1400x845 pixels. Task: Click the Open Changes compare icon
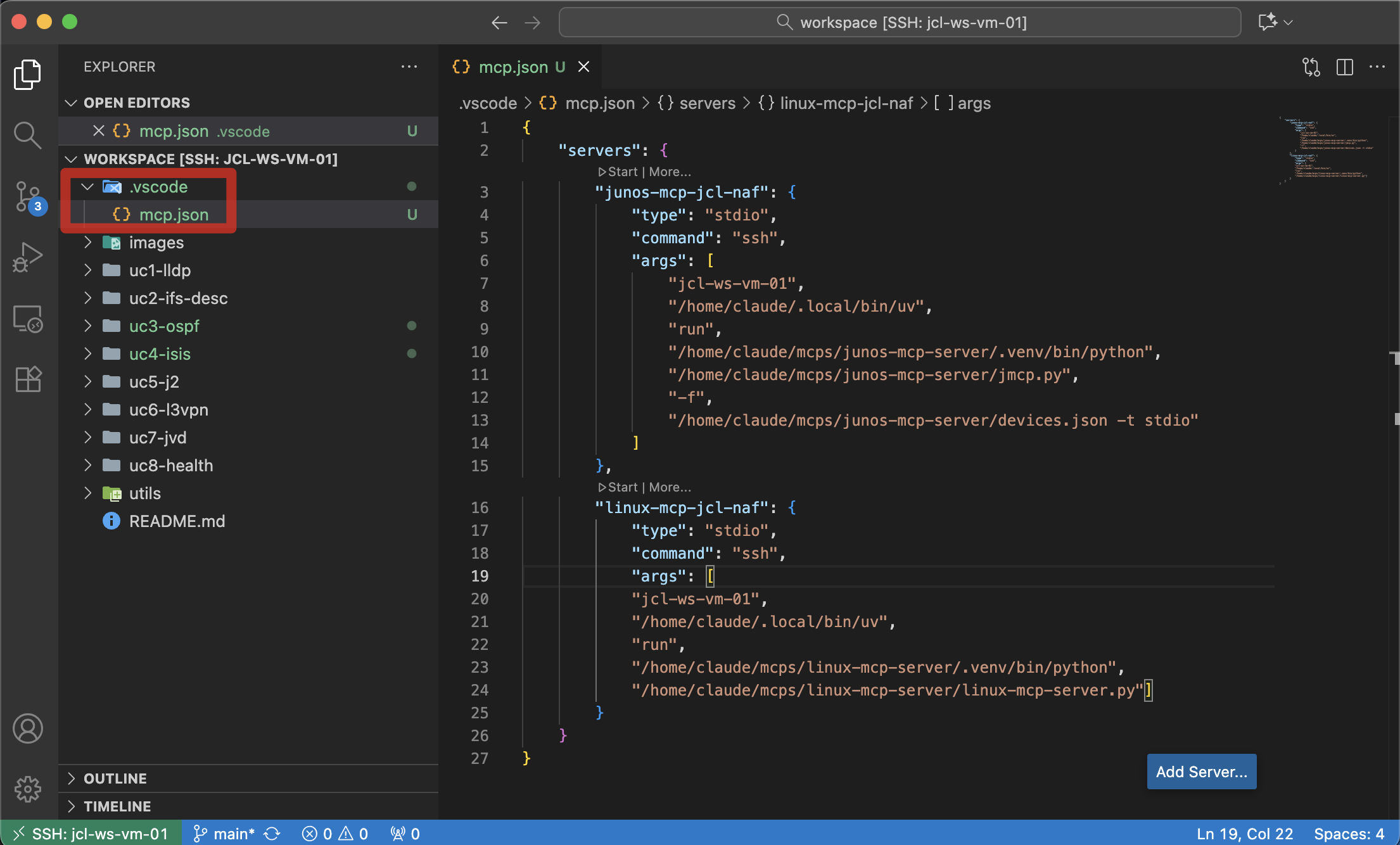pos(1311,67)
